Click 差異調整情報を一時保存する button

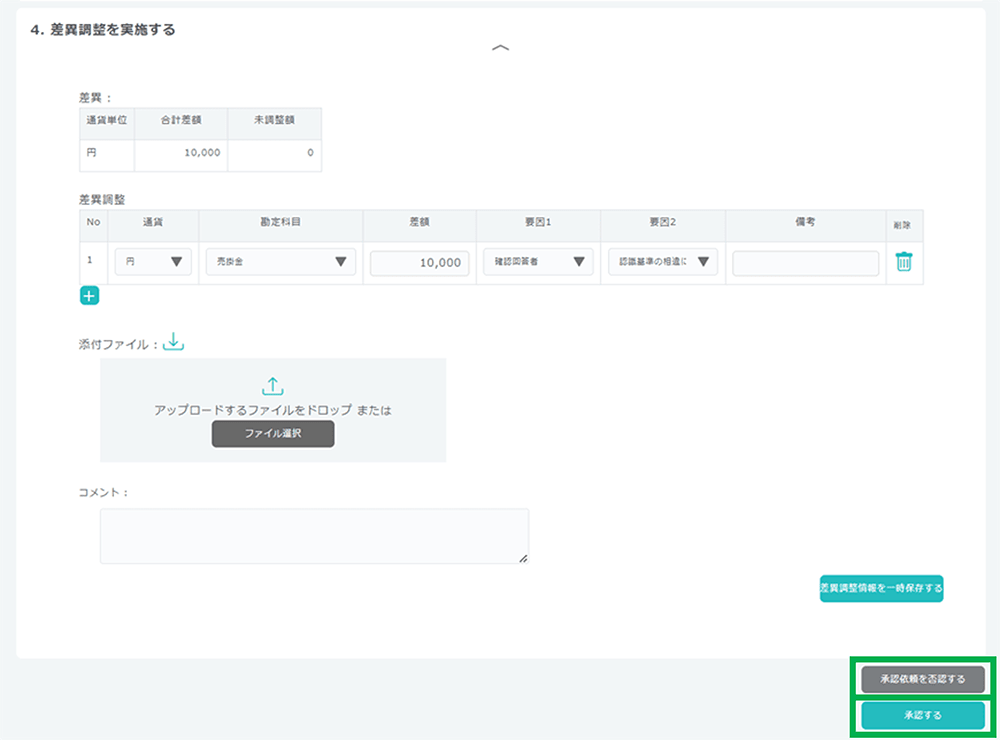[x=881, y=588]
